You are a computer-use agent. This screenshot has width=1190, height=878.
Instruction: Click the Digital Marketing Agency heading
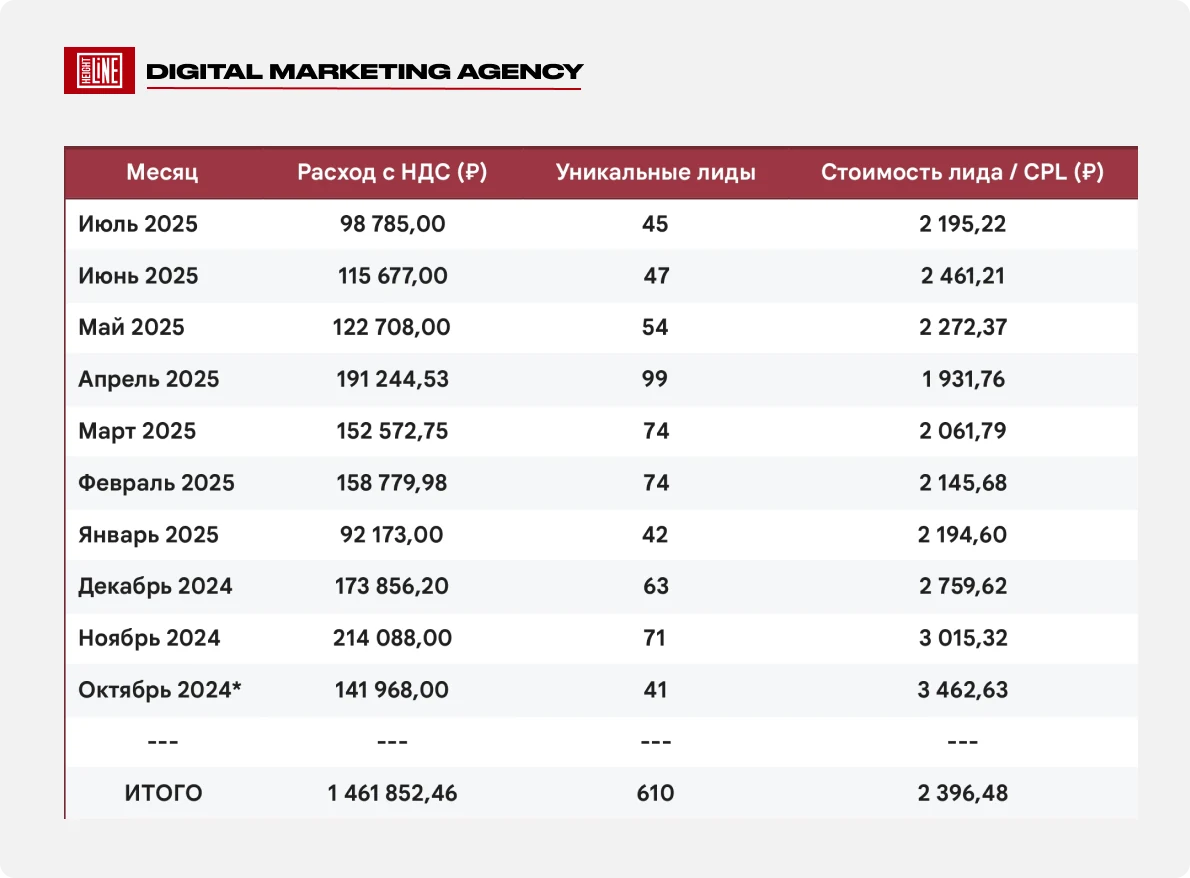[x=364, y=71]
